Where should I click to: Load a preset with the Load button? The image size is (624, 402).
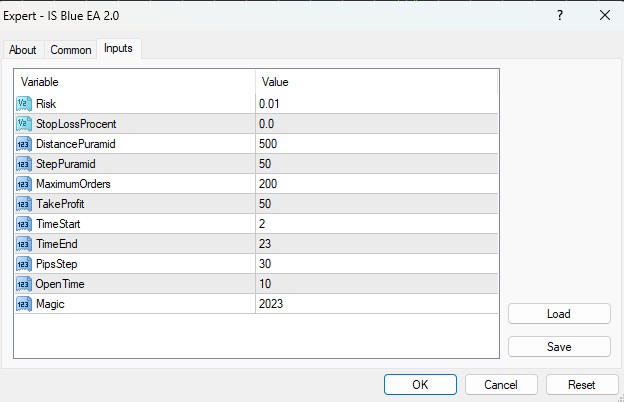[559, 314]
